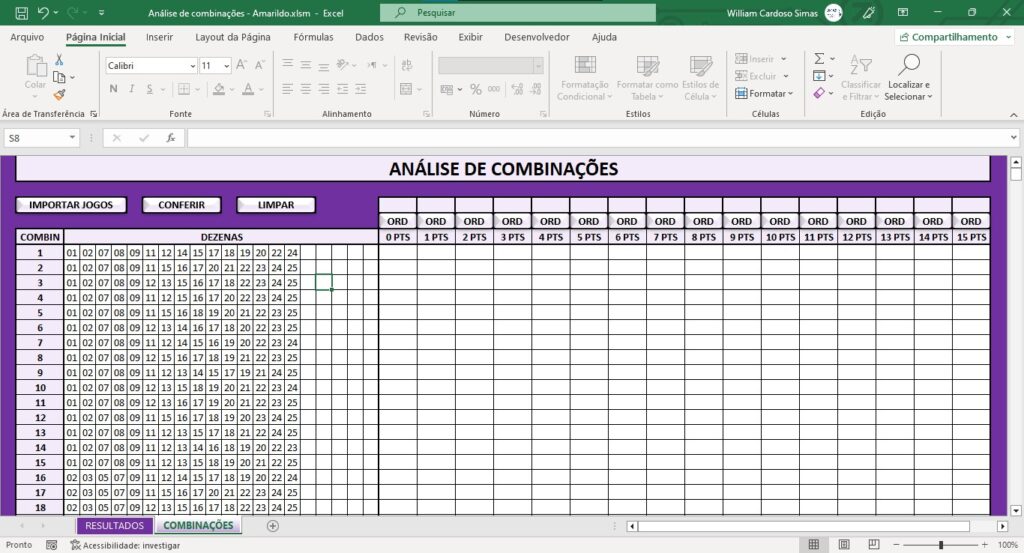Open the RESULTADOS sheet tab
This screenshot has height=553, width=1024.
click(114, 526)
